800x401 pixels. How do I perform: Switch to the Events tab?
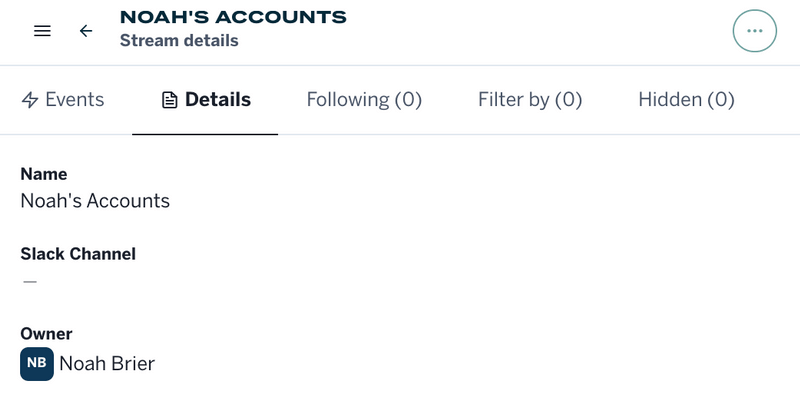74,100
